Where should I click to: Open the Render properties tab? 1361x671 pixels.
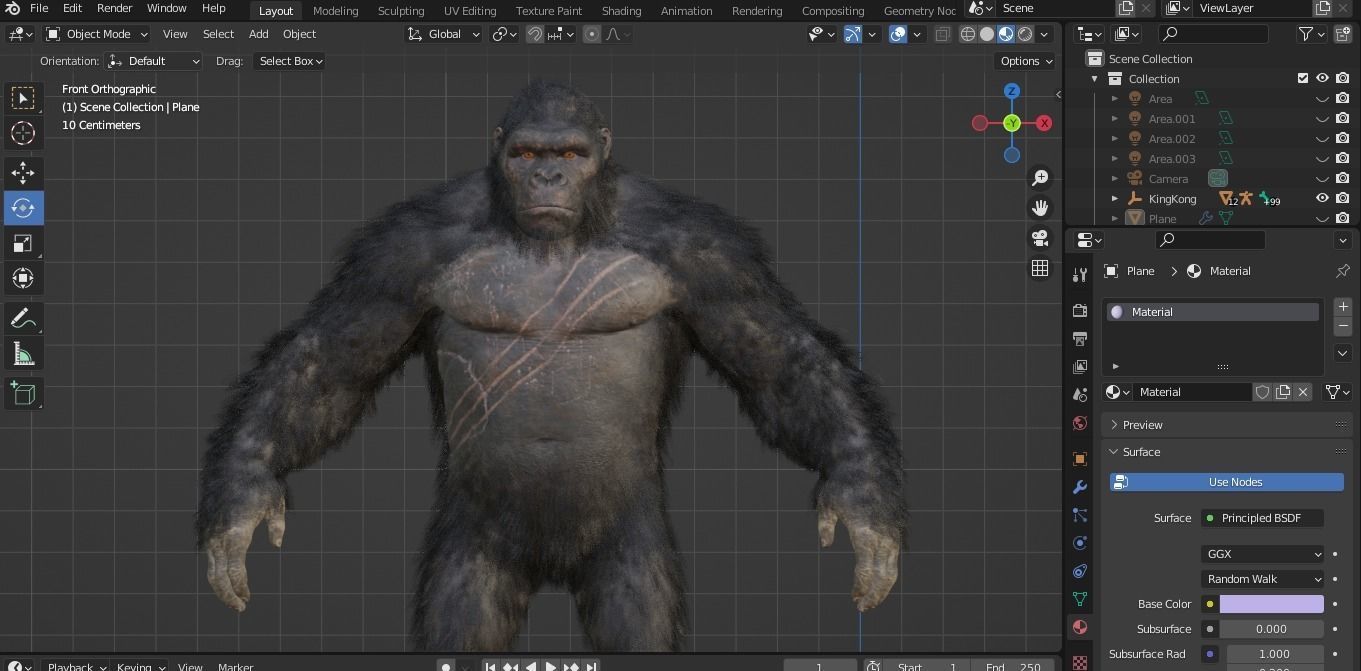coord(1080,310)
